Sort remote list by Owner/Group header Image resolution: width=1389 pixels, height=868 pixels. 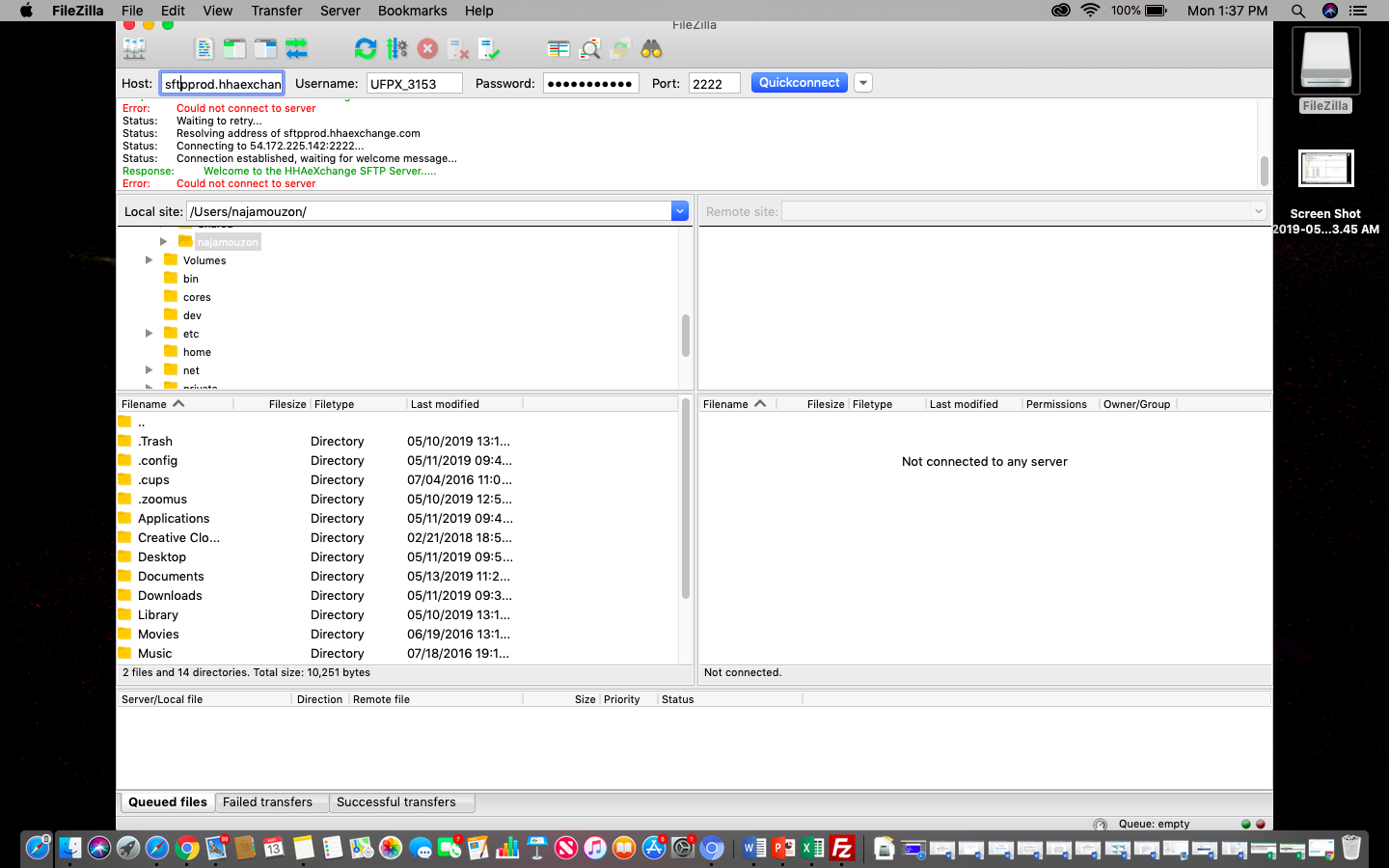click(x=1137, y=404)
